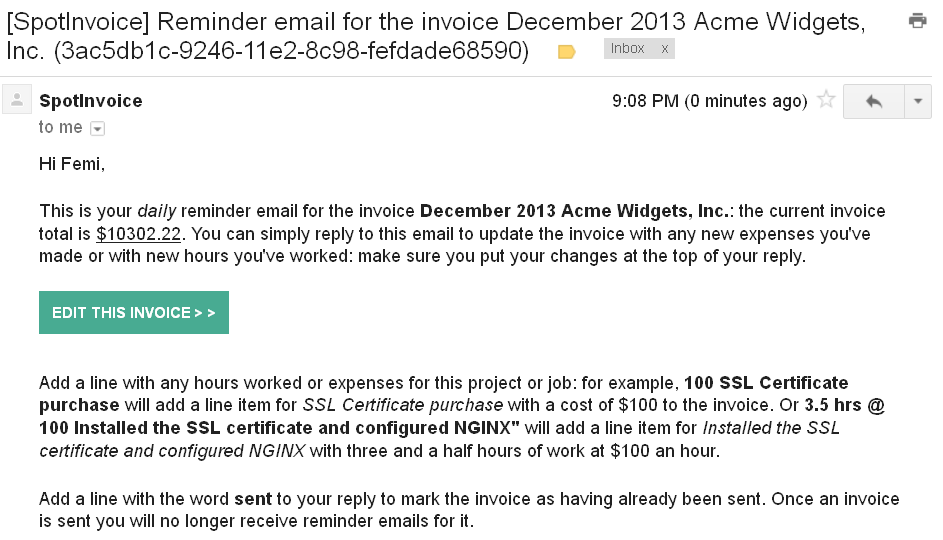
Task: Click bold "December 2013 Acme Widgets, Inc." in body
Action: (x=576, y=212)
